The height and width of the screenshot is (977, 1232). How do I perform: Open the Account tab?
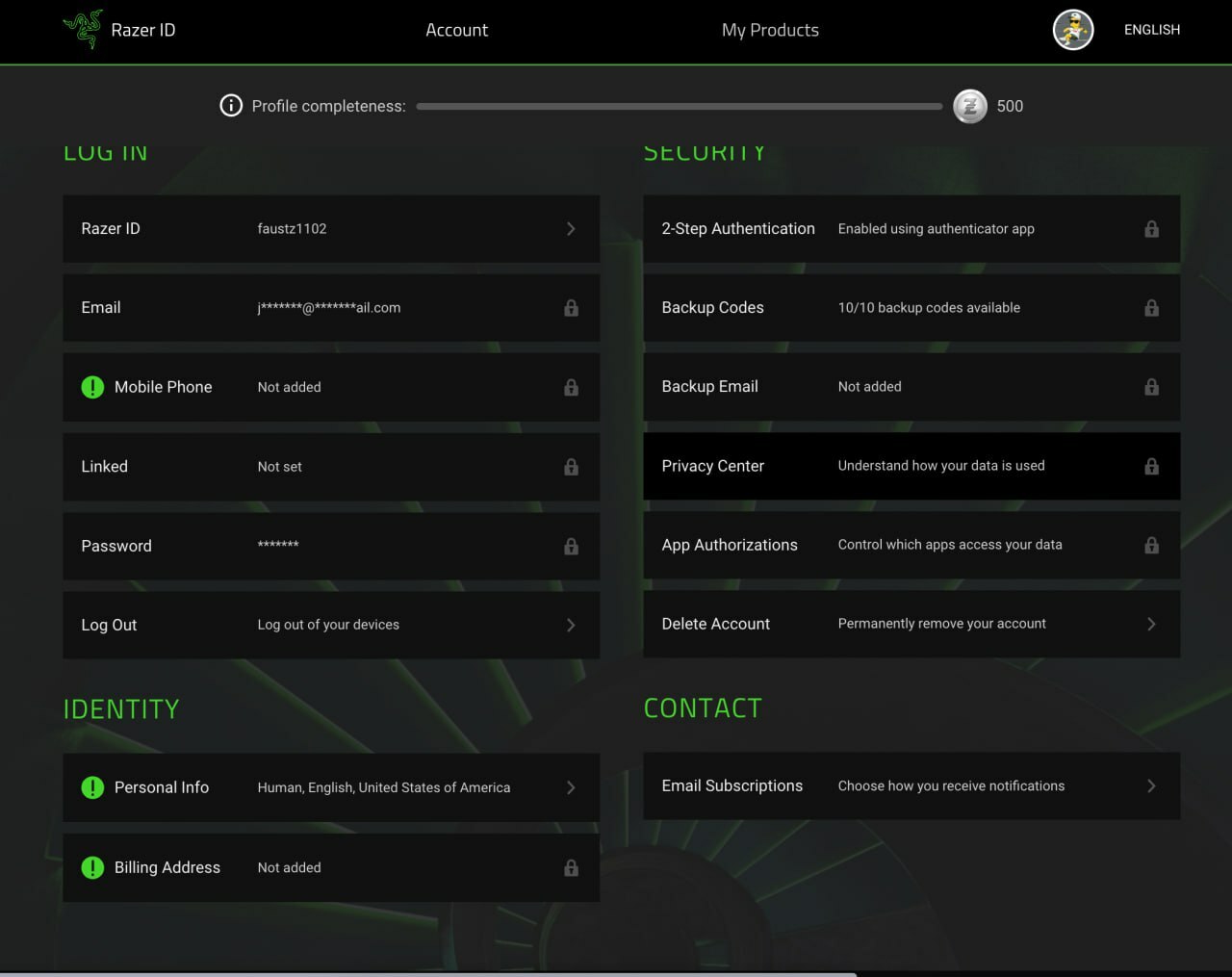point(456,30)
